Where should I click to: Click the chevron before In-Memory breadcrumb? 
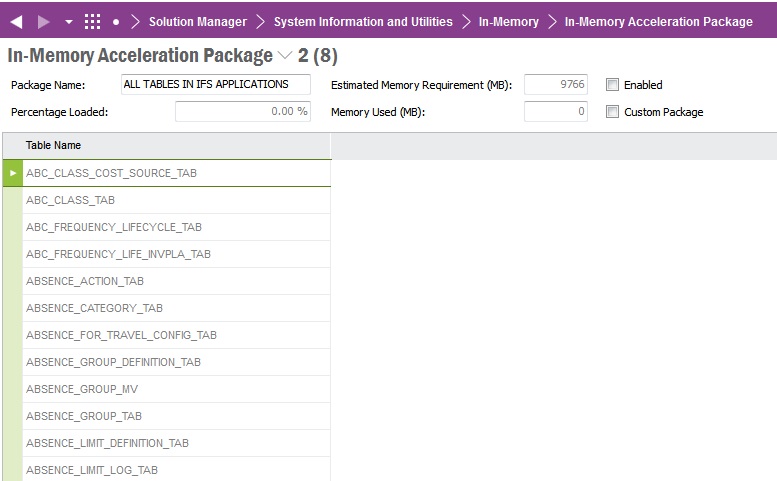pyautogui.click(x=466, y=21)
